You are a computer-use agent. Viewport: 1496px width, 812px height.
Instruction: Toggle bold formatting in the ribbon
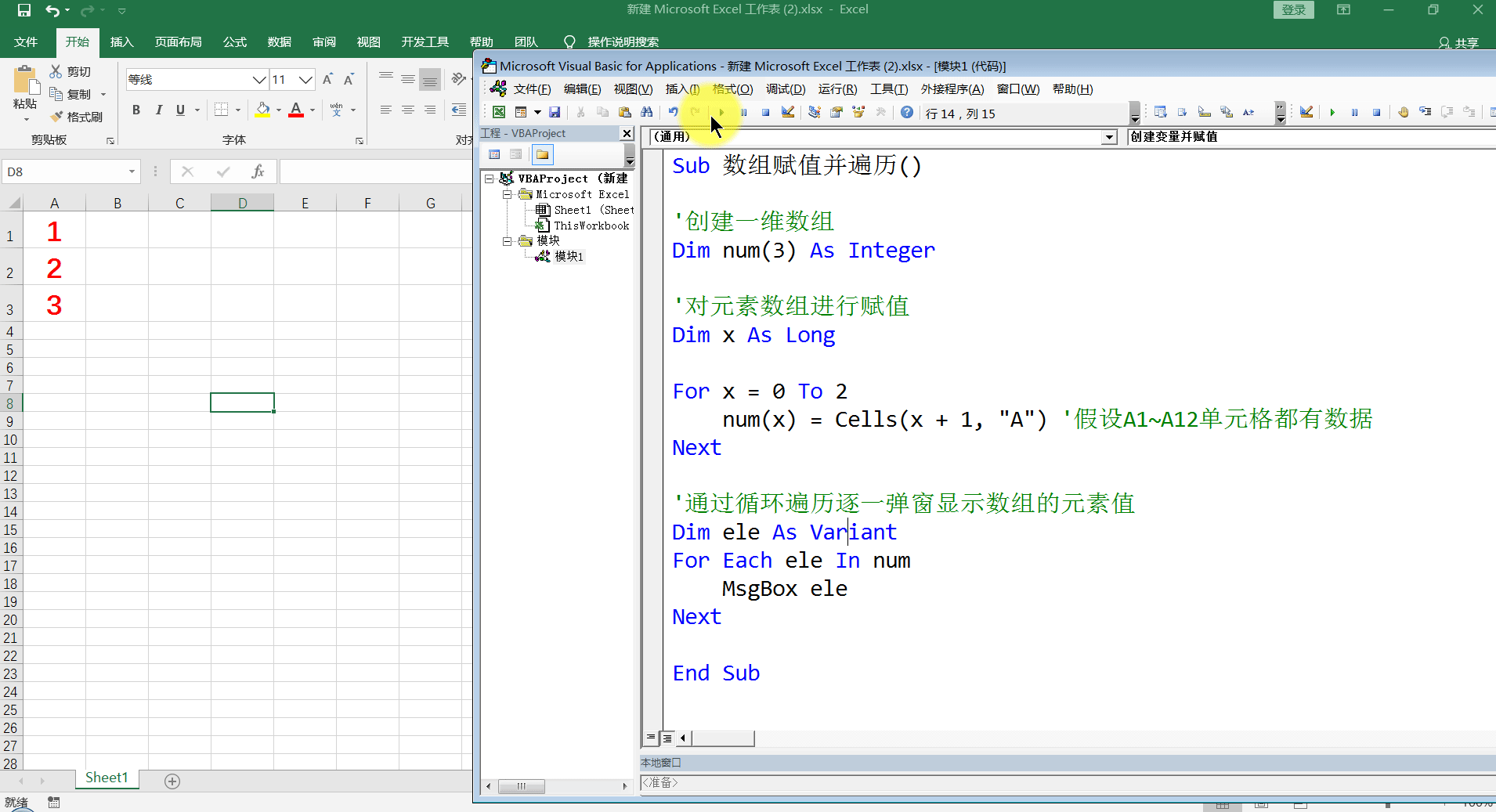point(135,110)
